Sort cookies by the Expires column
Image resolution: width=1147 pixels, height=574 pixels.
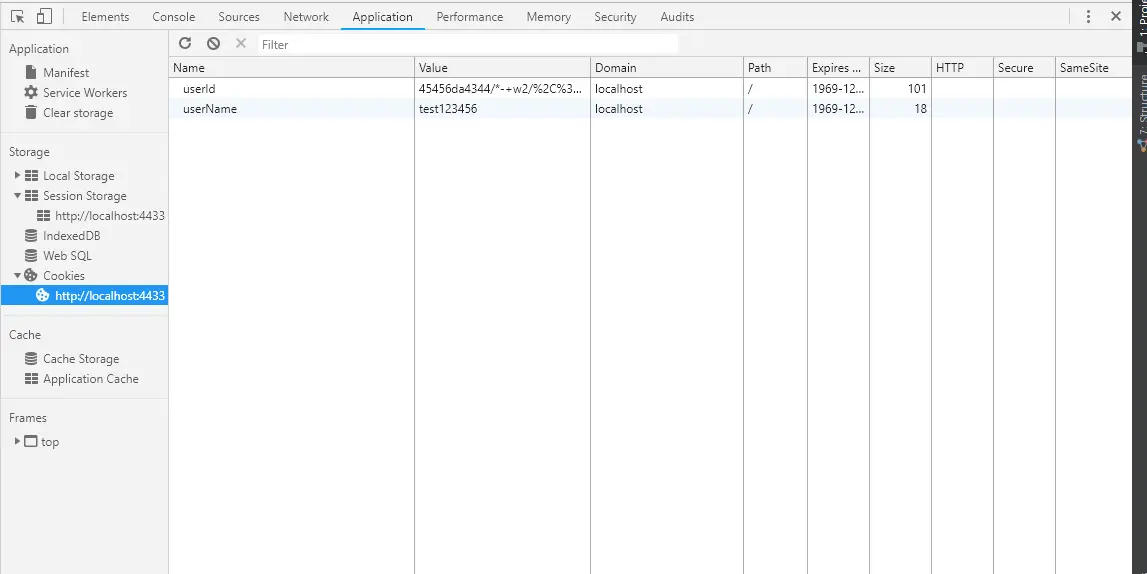(838, 67)
